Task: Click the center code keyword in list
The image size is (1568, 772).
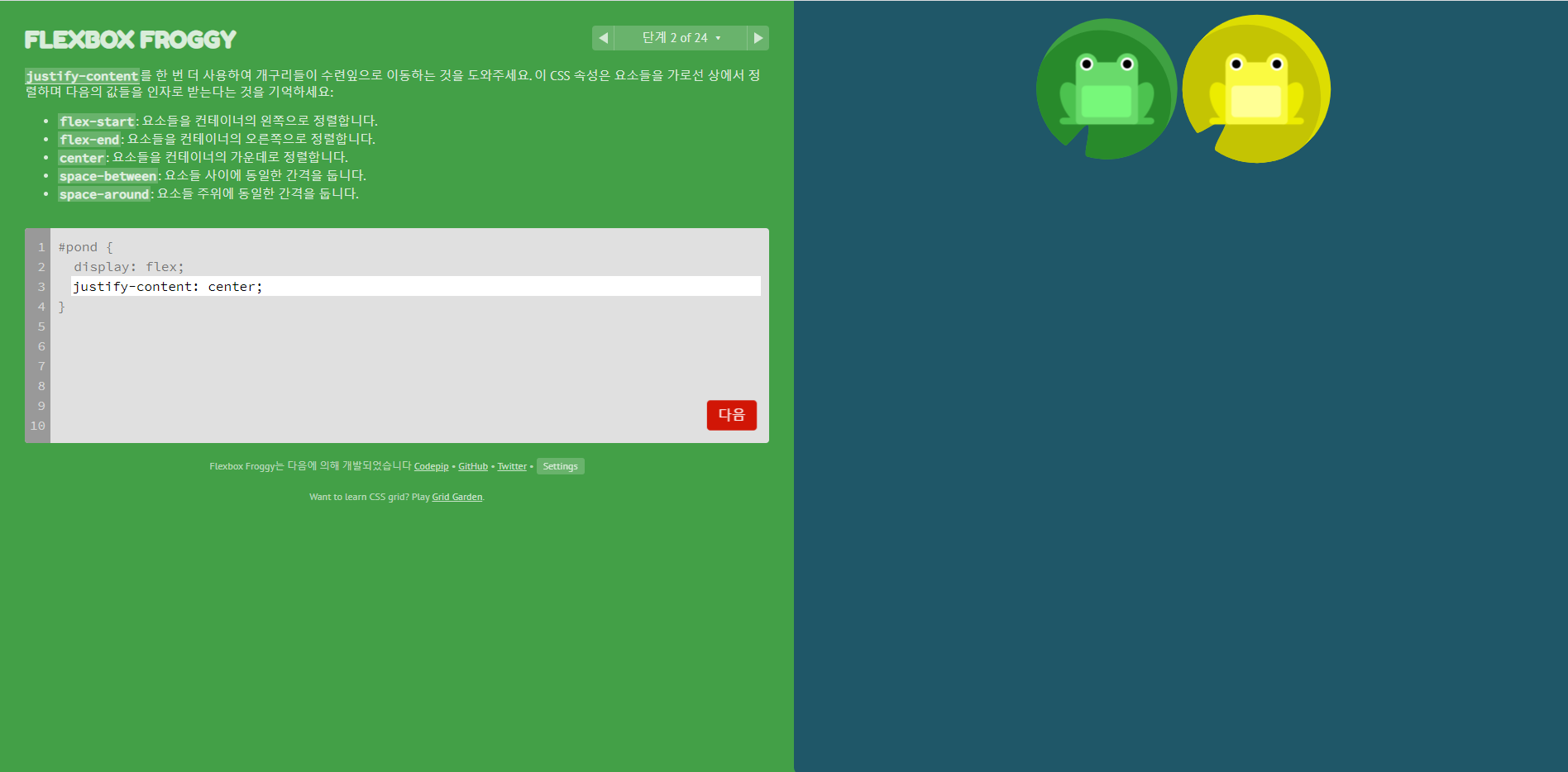Action: pyautogui.click(x=82, y=158)
